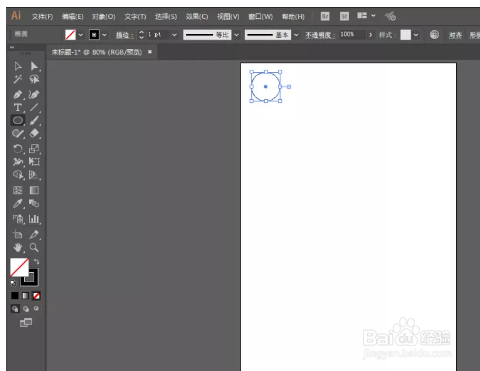
Task: Select the Artboard tool
Action: pyautogui.click(x=18, y=234)
